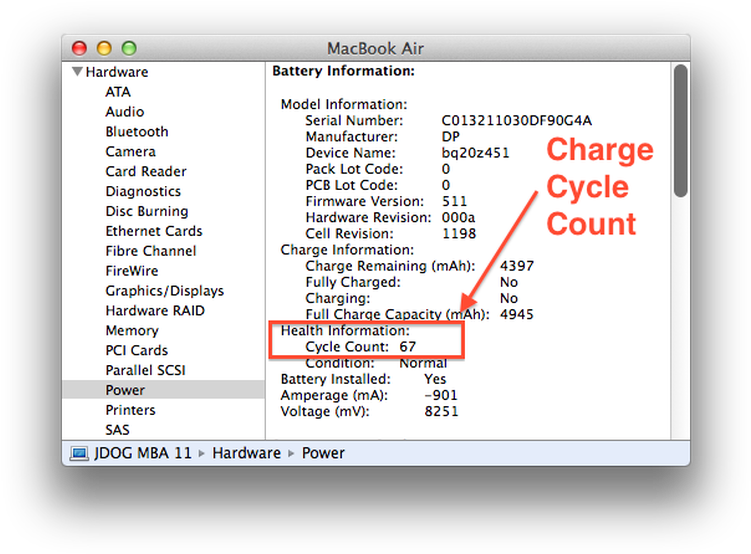Click Hardware Revision value 000a
Screen dimensions: 751x554
[458, 217]
